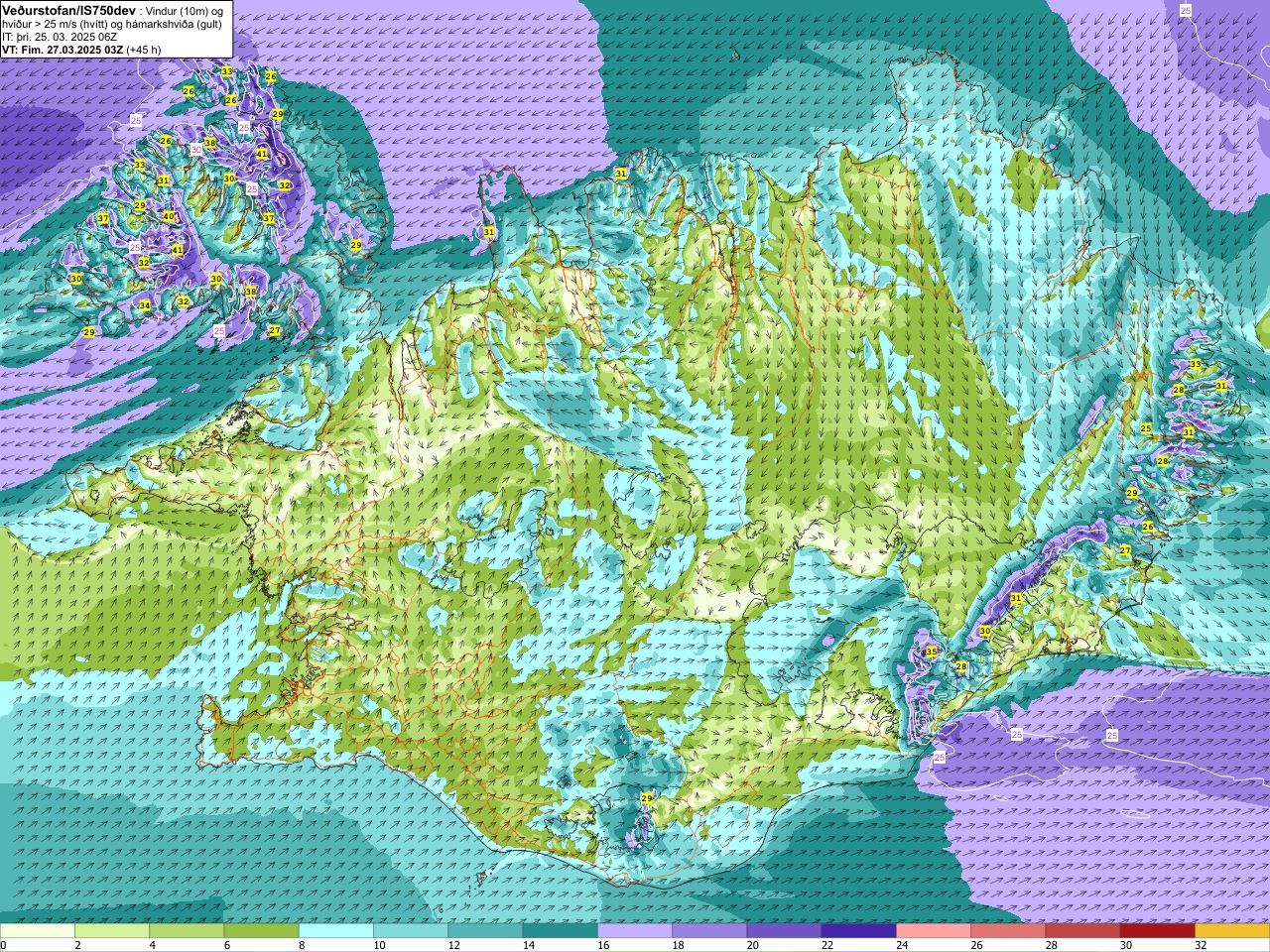
Task: Click the yellow 25 gust label in the east
Action: point(1146,428)
